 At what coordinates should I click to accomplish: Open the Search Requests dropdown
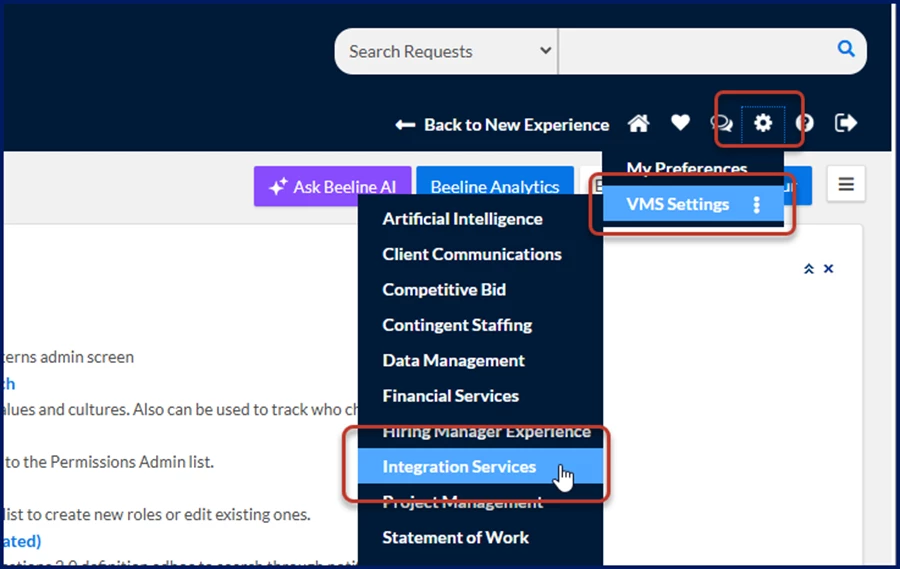446,51
